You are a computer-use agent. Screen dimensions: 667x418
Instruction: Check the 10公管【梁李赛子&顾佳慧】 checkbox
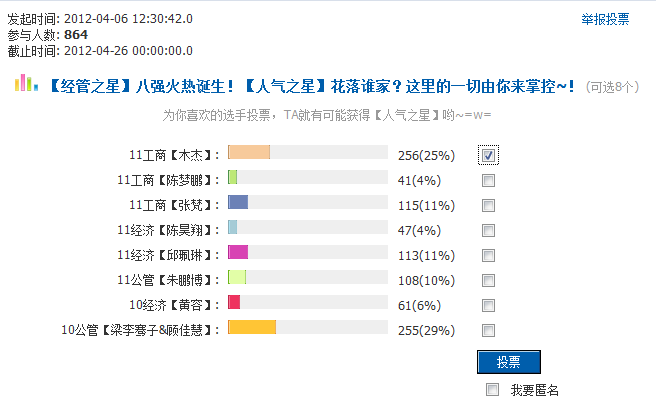tap(488, 330)
